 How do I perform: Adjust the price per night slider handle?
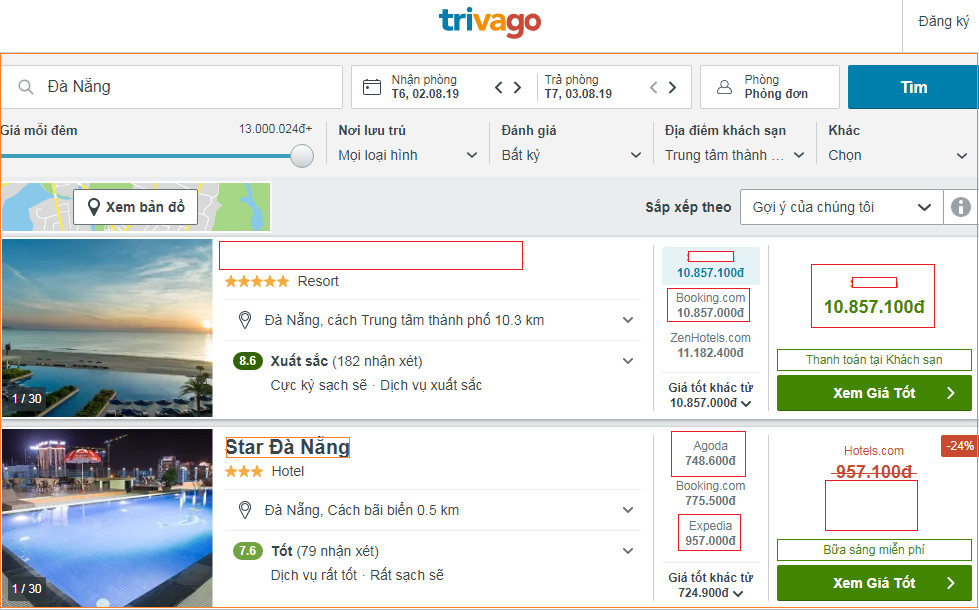[x=302, y=156]
